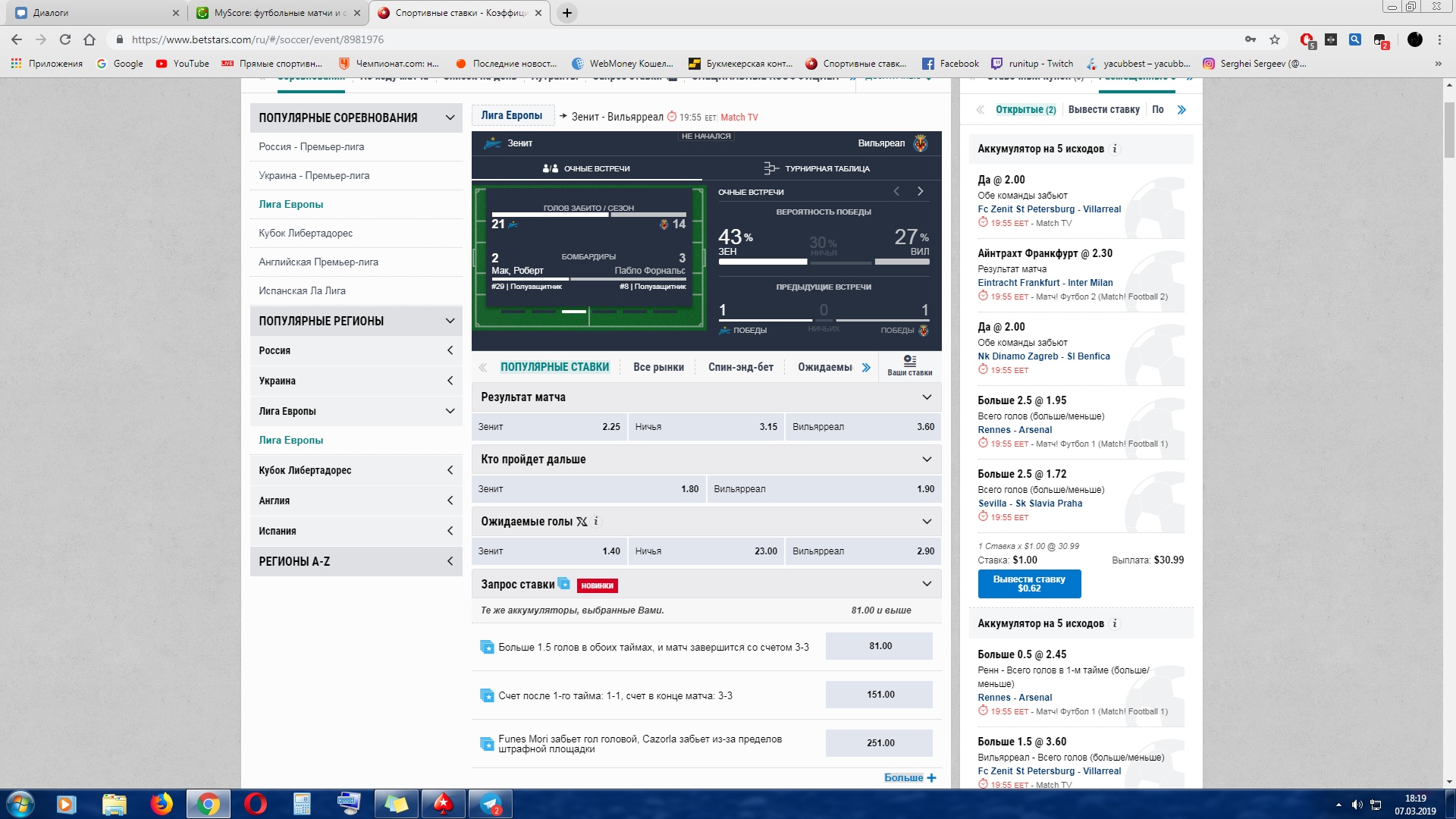
Task: Expand Украина region
Action: click(450, 381)
